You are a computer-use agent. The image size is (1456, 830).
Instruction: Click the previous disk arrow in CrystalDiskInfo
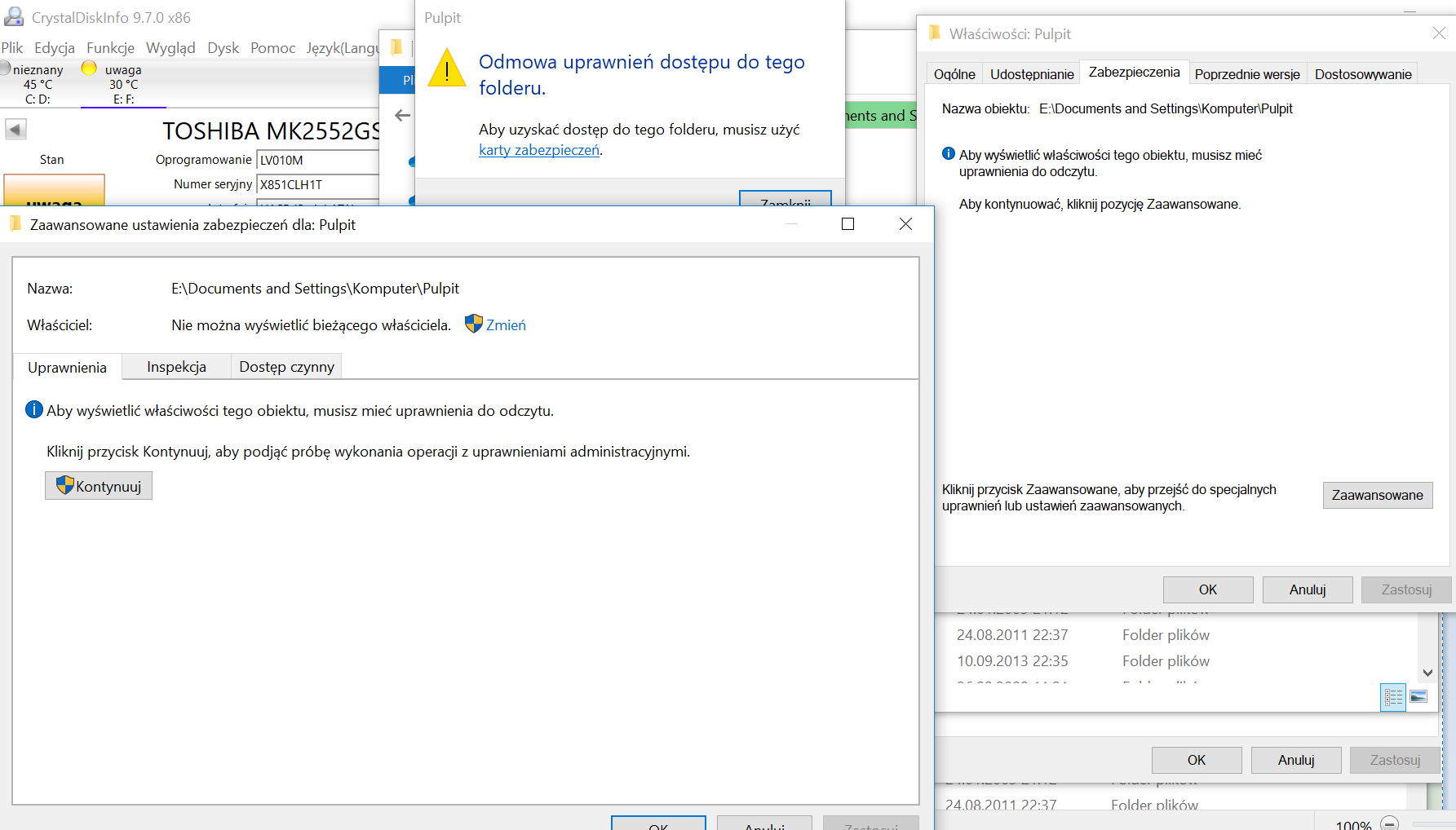click(15, 129)
